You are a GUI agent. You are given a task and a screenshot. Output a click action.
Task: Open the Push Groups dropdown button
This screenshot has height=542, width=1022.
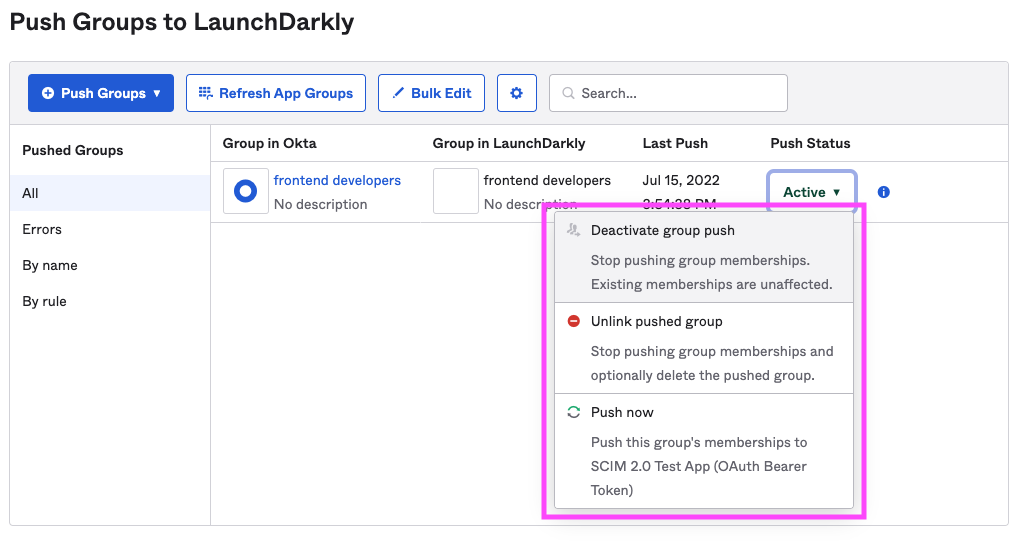coord(101,93)
